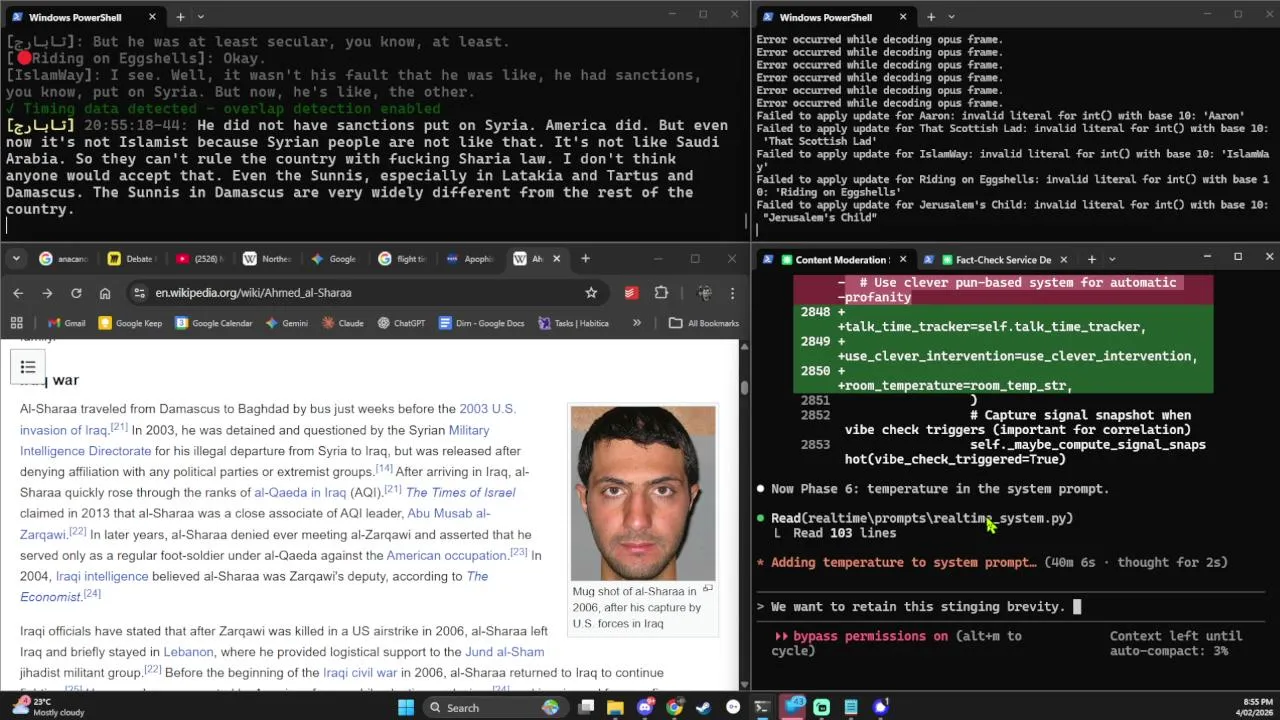Open new-tab dropdown in left PowerShell window
The height and width of the screenshot is (720, 1280).
click(x=201, y=17)
